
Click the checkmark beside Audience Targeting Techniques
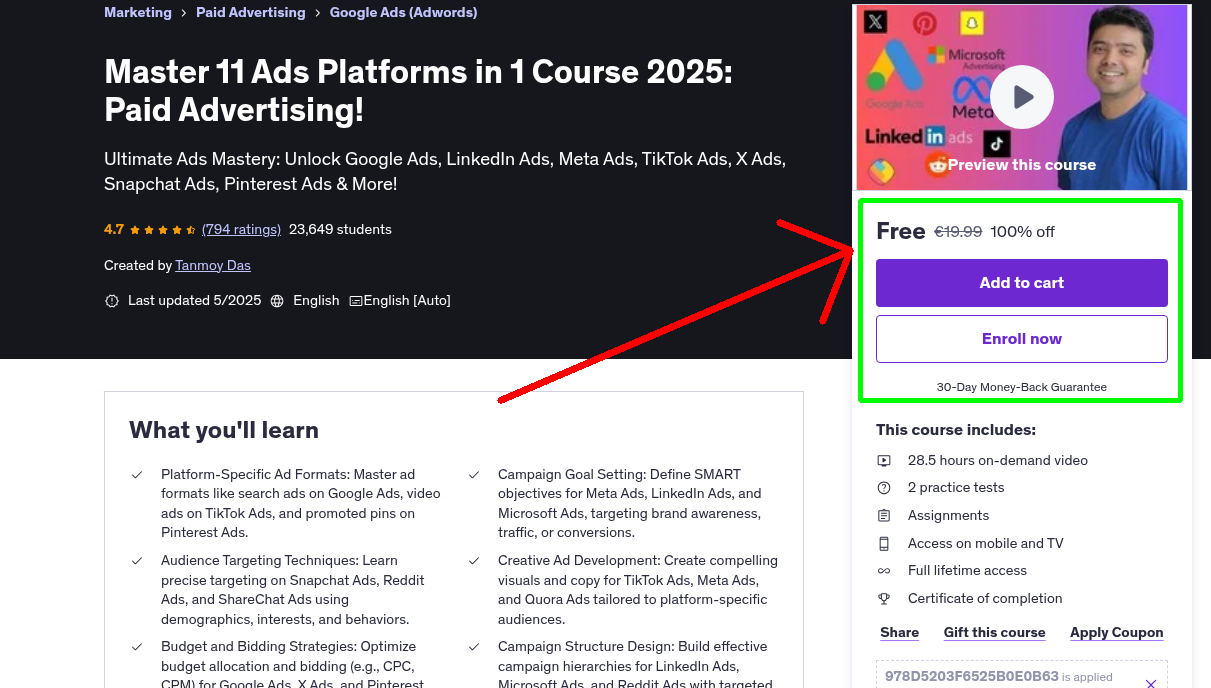[137, 561]
